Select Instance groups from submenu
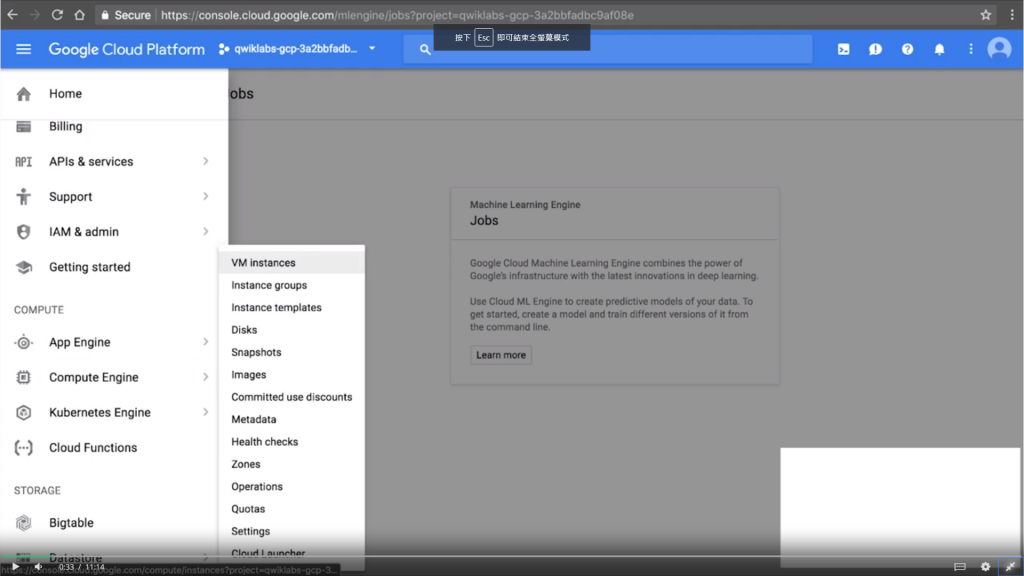Image resolution: width=1024 pixels, height=576 pixels. 291,285
